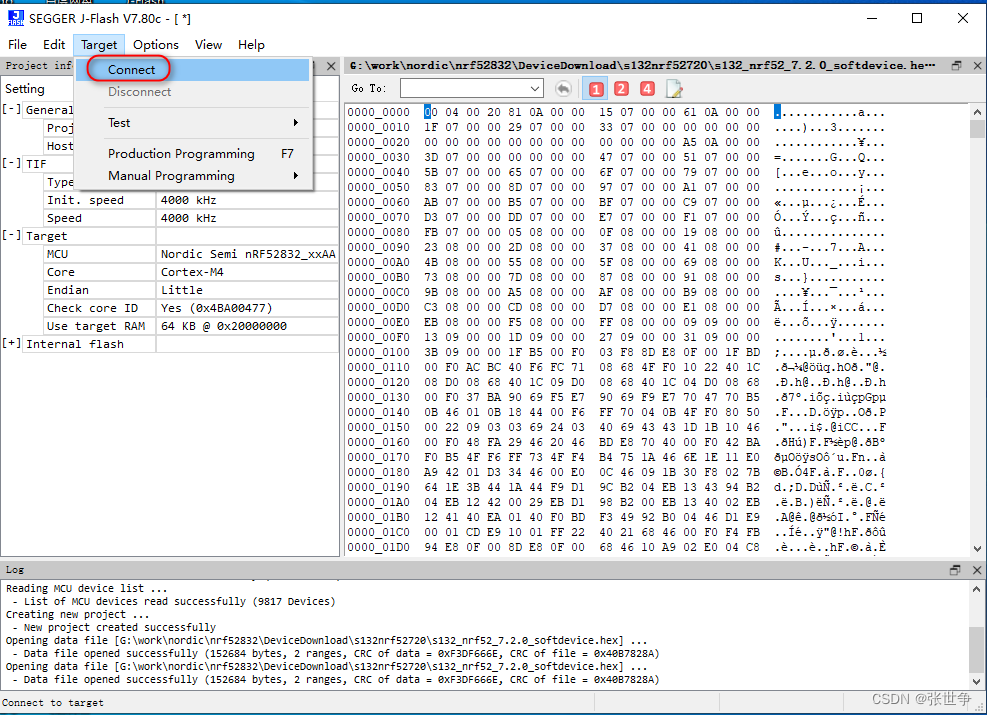Viewport: 987px width, 715px height.
Task: Float the Log panel
Action: (955, 570)
